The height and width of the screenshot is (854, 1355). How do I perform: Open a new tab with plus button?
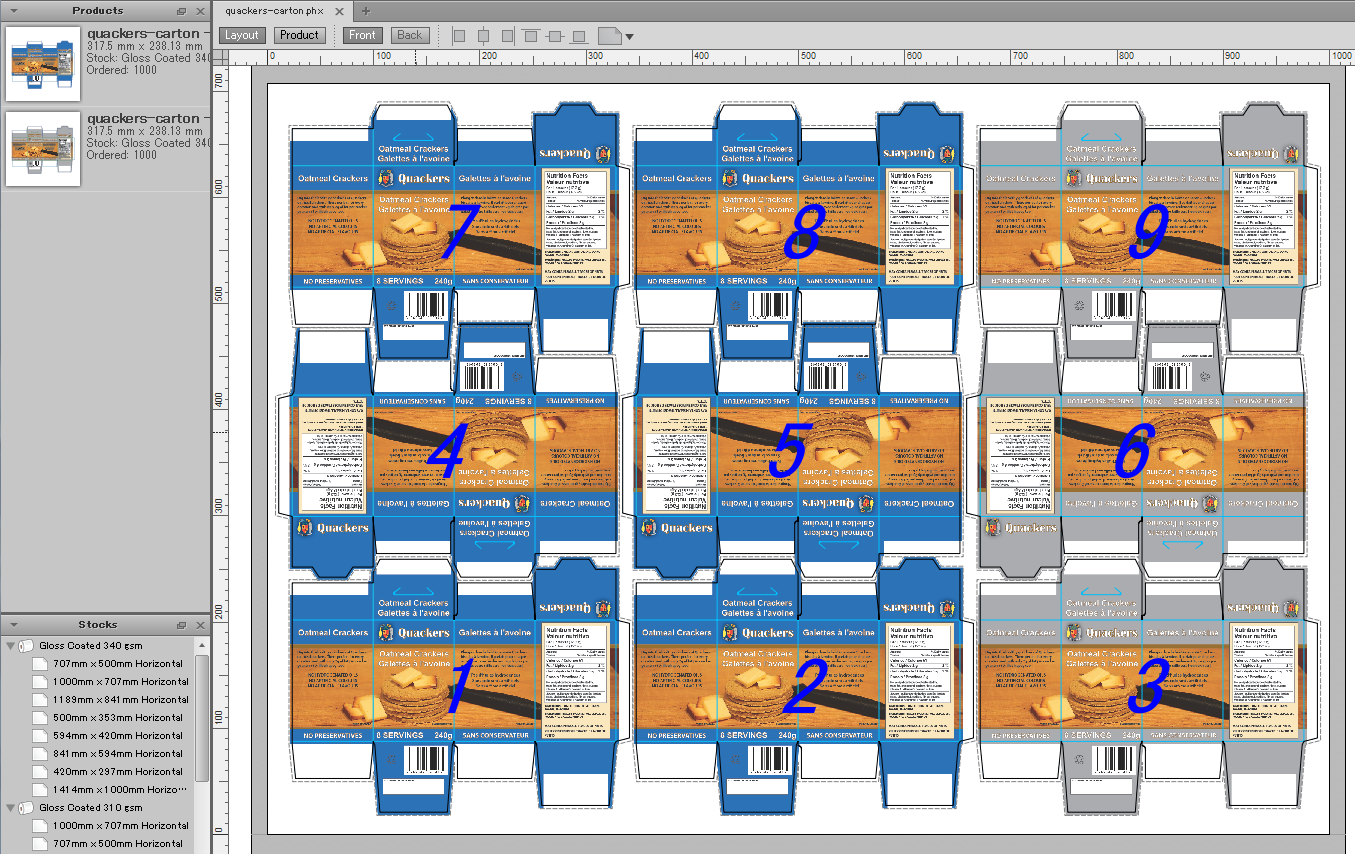point(365,11)
